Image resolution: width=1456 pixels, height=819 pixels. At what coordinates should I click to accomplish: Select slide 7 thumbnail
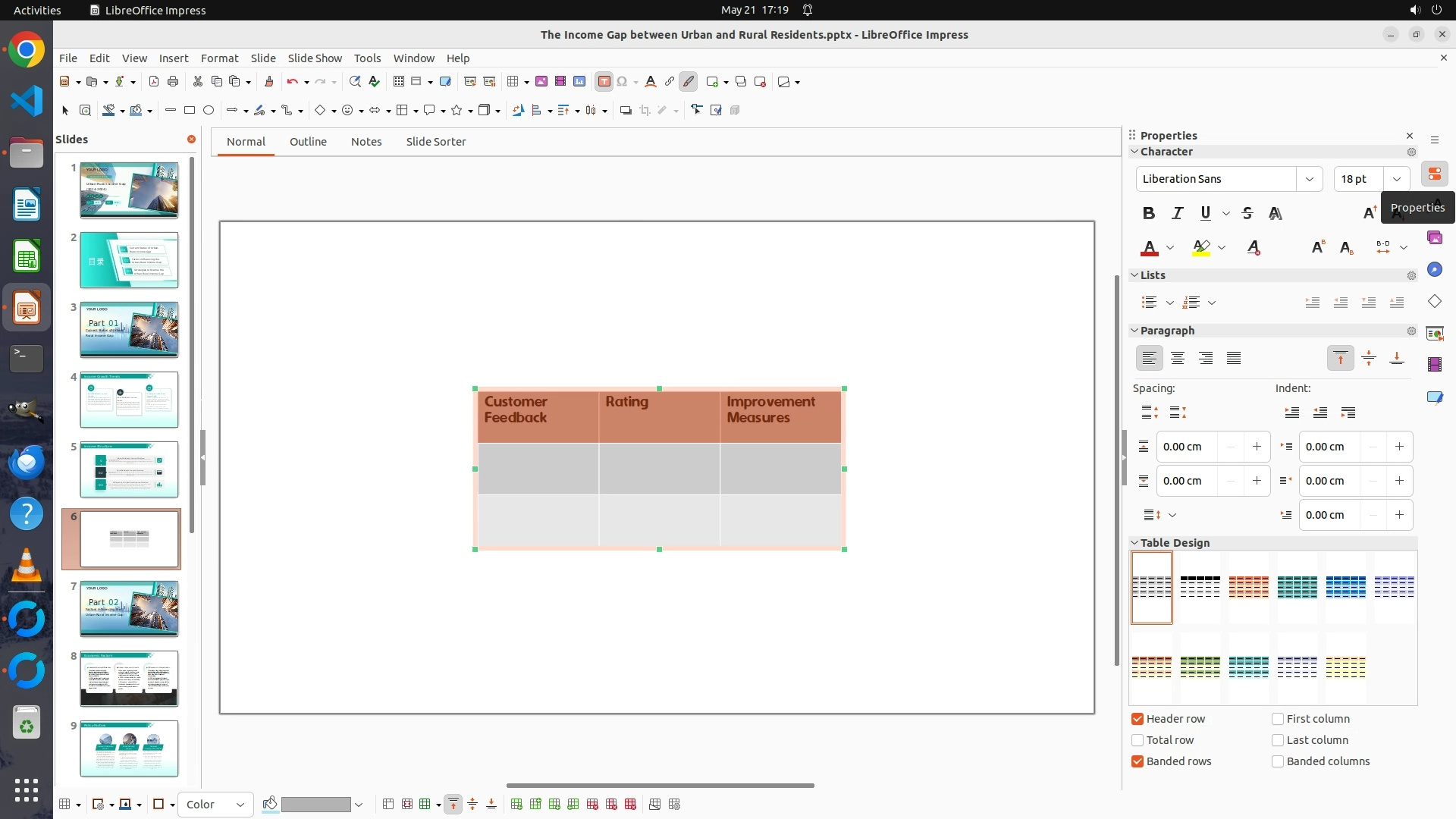(129, 609)
